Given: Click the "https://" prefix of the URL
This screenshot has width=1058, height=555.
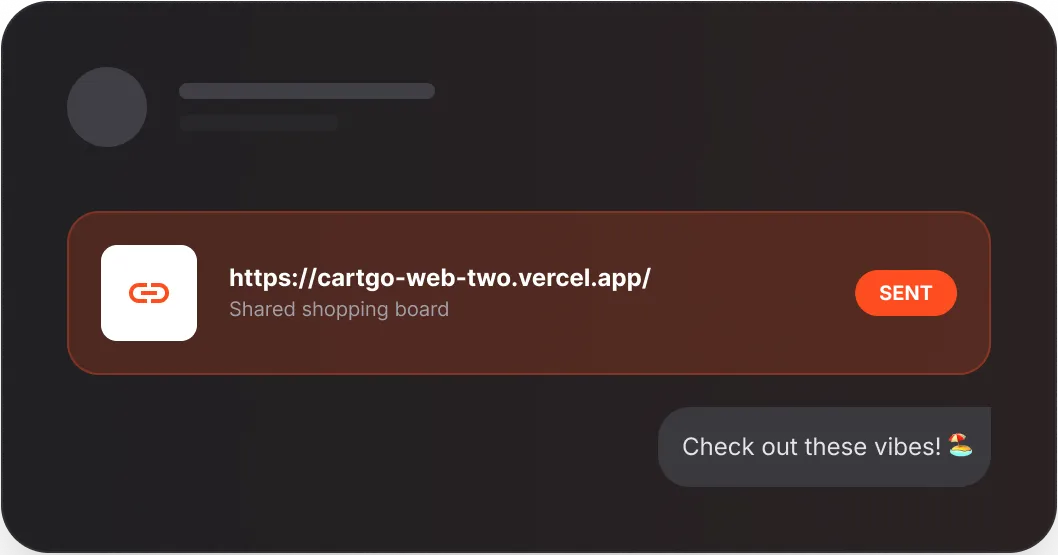Looking at the screenshot, I should pos(264,278).
